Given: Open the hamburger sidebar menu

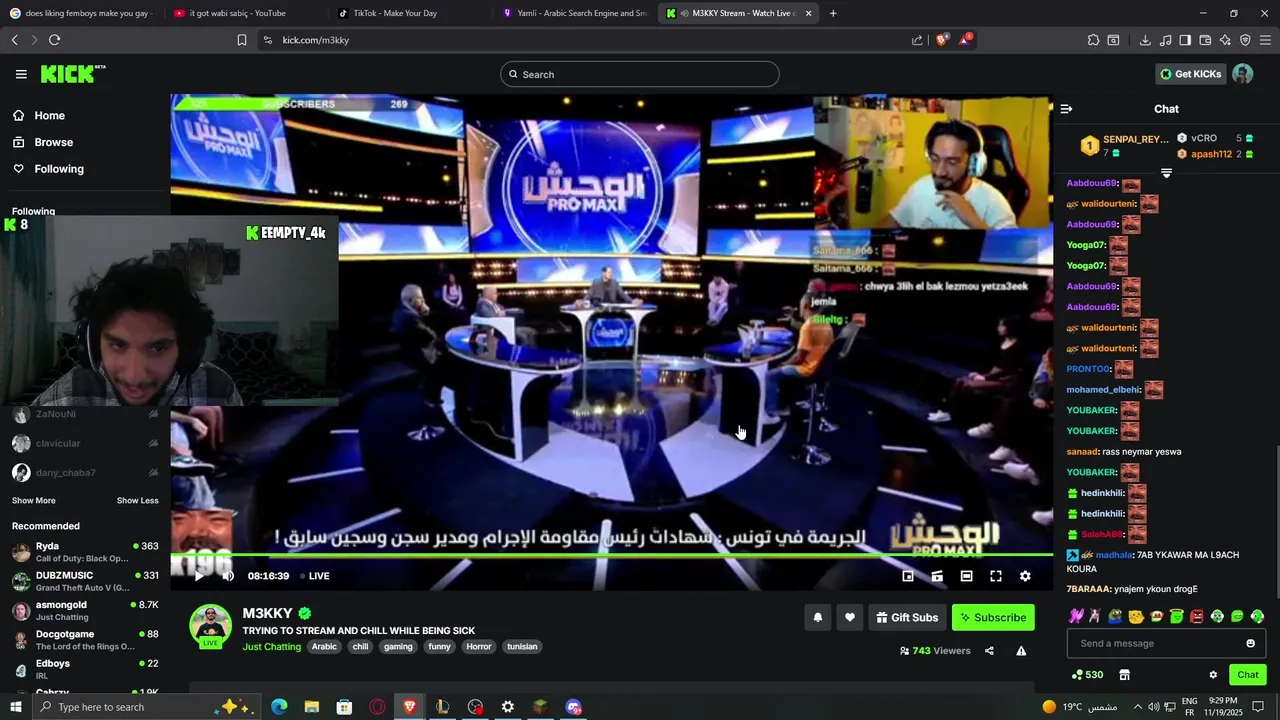Looking at the screenshot, I should [x=21, y=74].
